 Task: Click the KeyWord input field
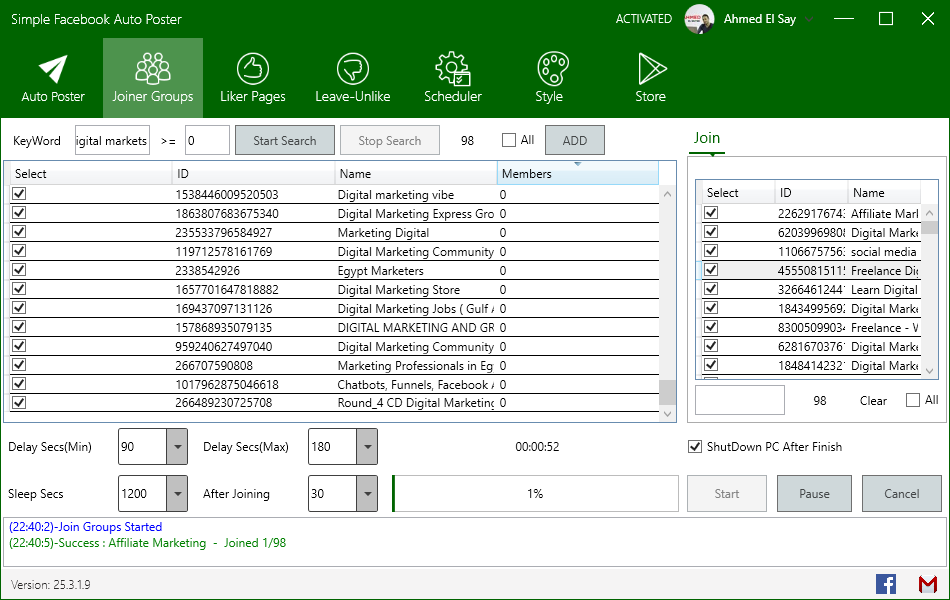click(112, 141)
